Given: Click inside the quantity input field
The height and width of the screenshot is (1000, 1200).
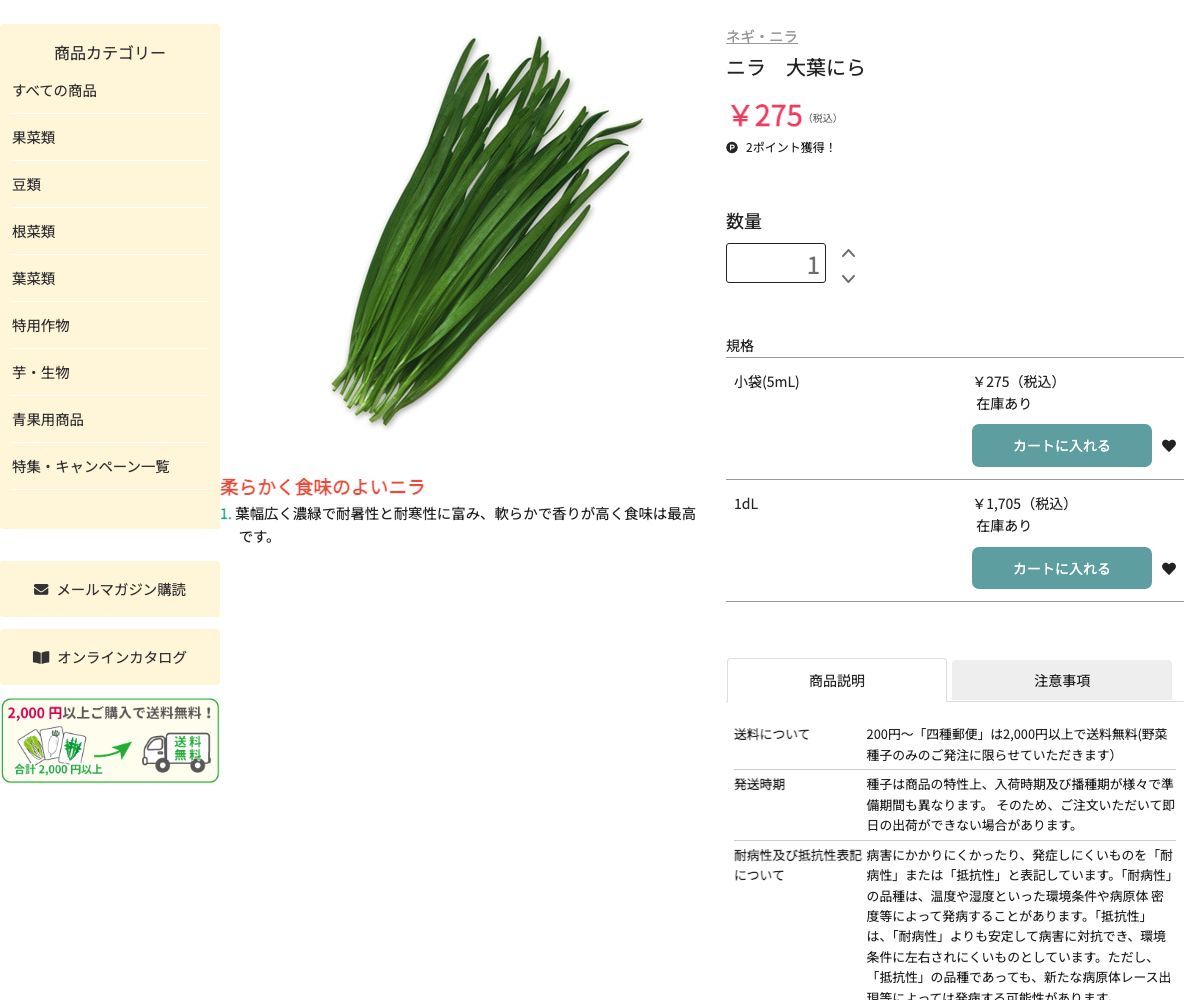Looking at the screenshot, I should (776, 263).
